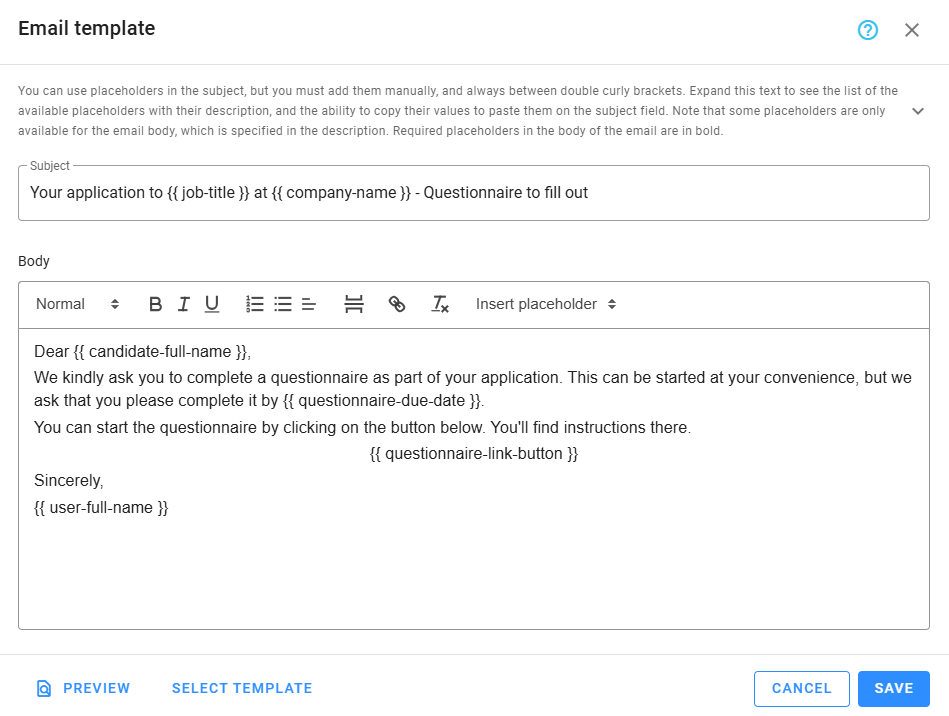Image resolution: width=949 pixels, height=716 pixels.
Task: Expand the placeholders description text
Action: point(918,111)
